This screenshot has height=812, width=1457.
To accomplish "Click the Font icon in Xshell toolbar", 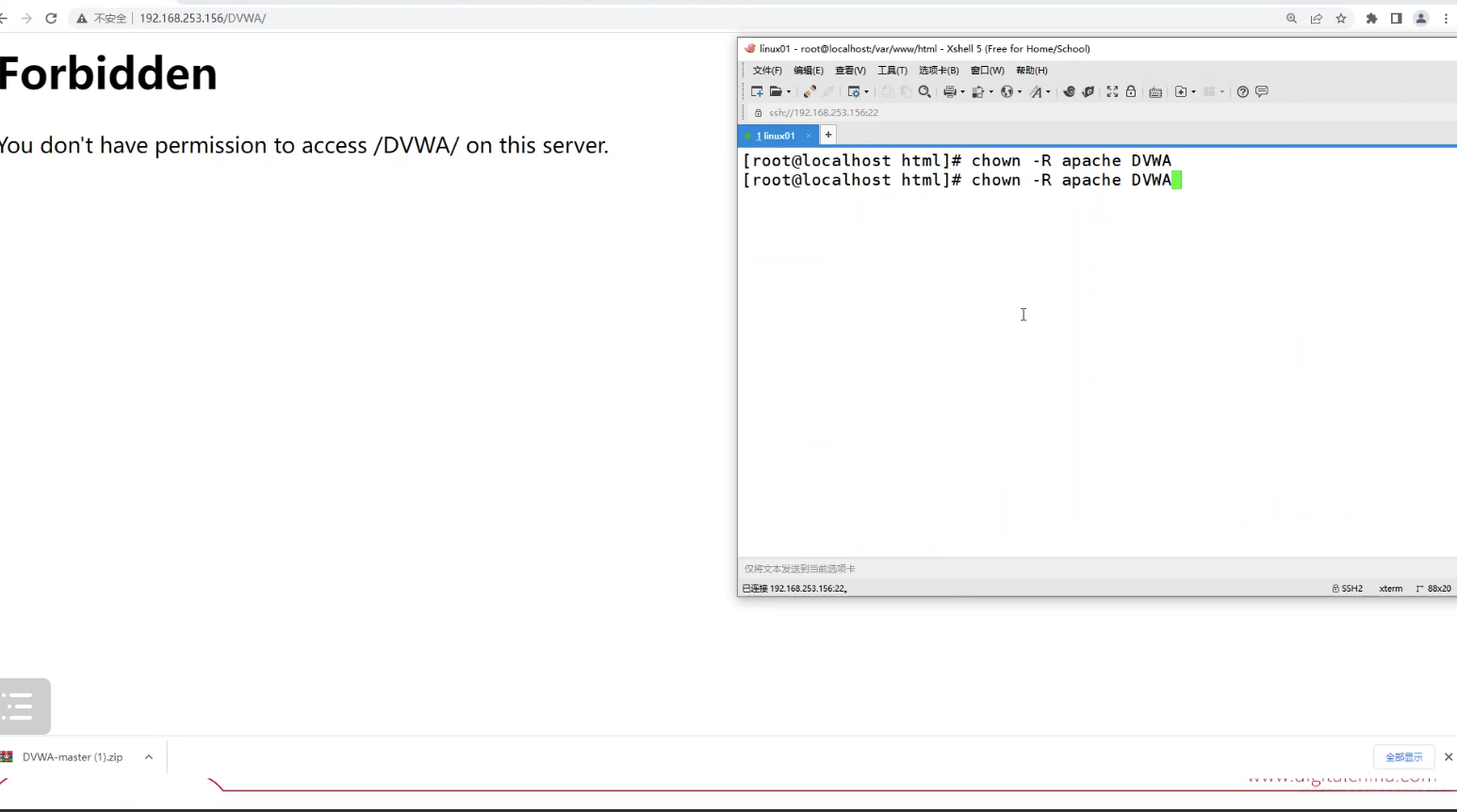I will pyautogui.click(x=1036, y=91).
